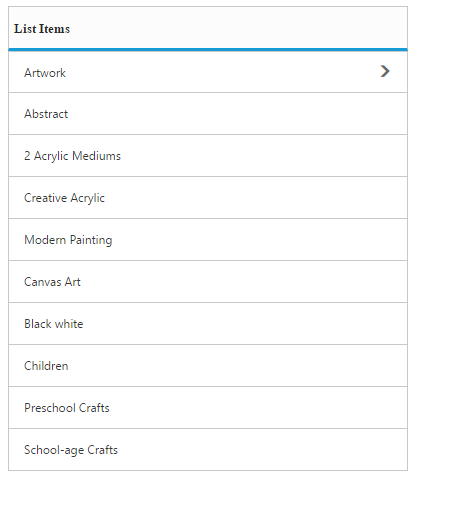This screenshot has height=529, width=455.
Task: Choose Children in the list
Action: (x=208, y=366)
